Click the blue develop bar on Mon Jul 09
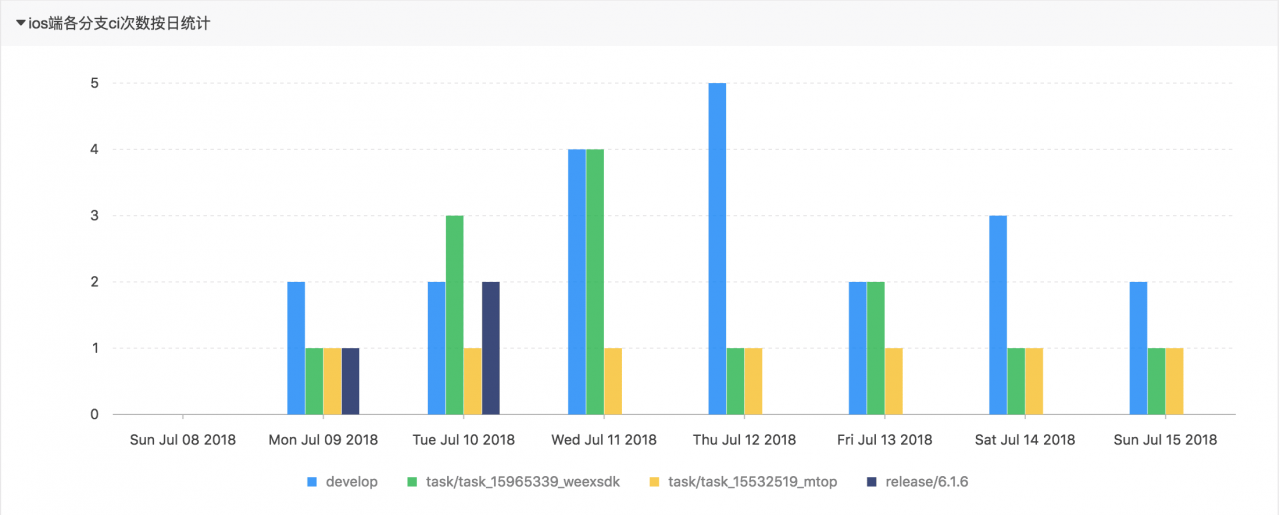This screenshot has width=1280, height=515. pyautogui.click(x=296, y=348)
